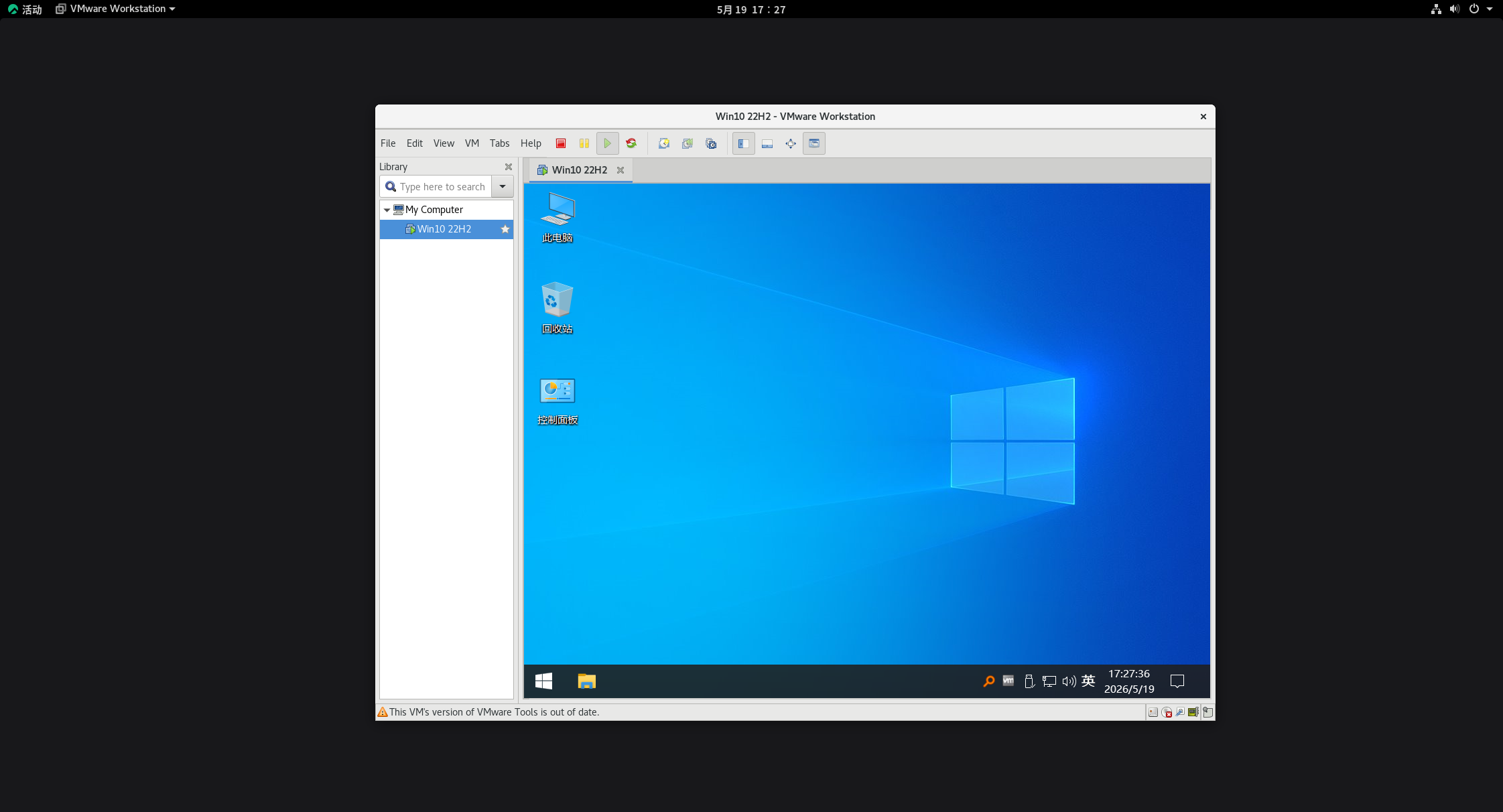Viewport: 1503px width, 812px height.
Task: Open the VMware Workstation app menu in top bar
Action: tap(115, 9)
